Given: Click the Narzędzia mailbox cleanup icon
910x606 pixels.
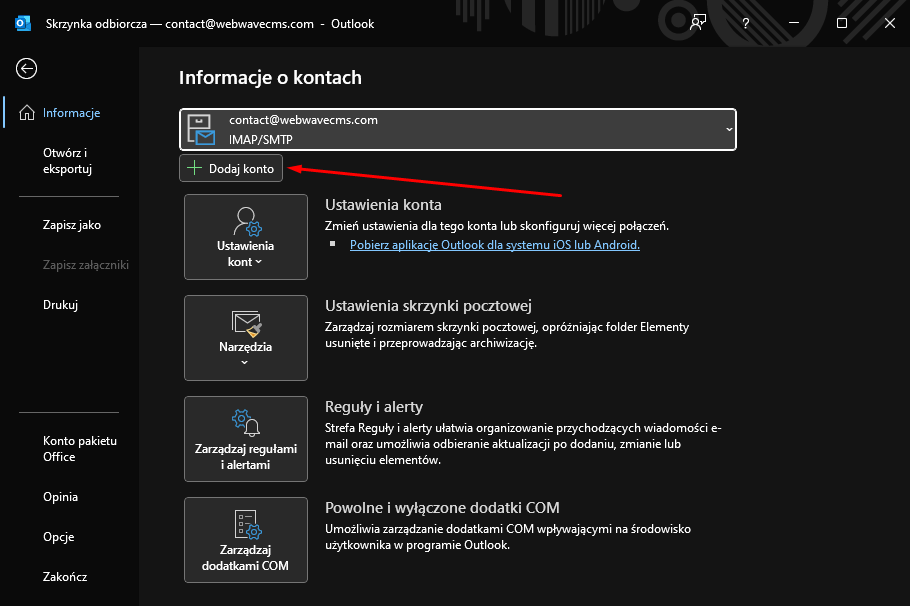Looking at the screenshot, I should click(x=245, y=325).
